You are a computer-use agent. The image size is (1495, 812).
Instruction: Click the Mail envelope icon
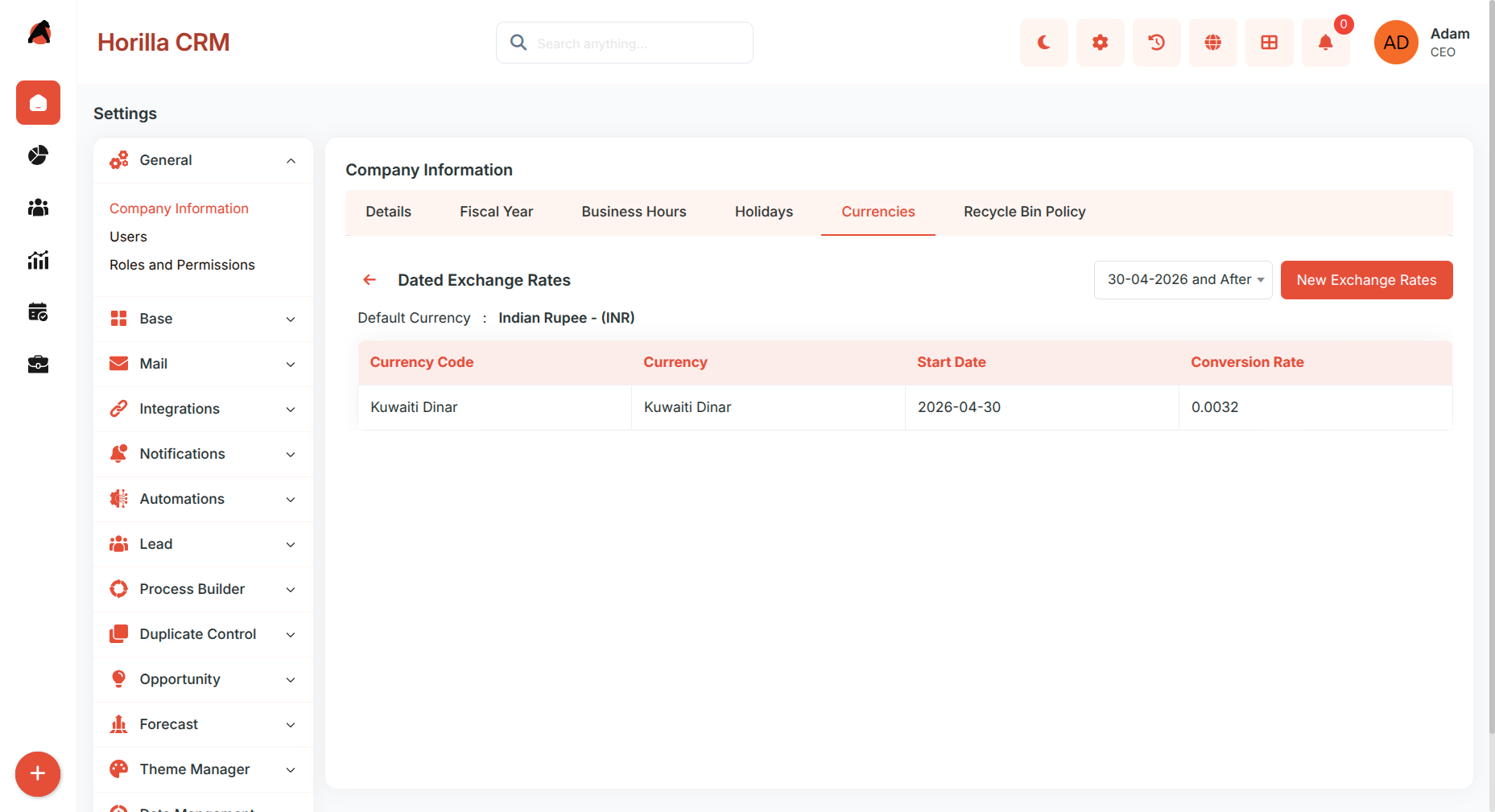tap(119, 364)
